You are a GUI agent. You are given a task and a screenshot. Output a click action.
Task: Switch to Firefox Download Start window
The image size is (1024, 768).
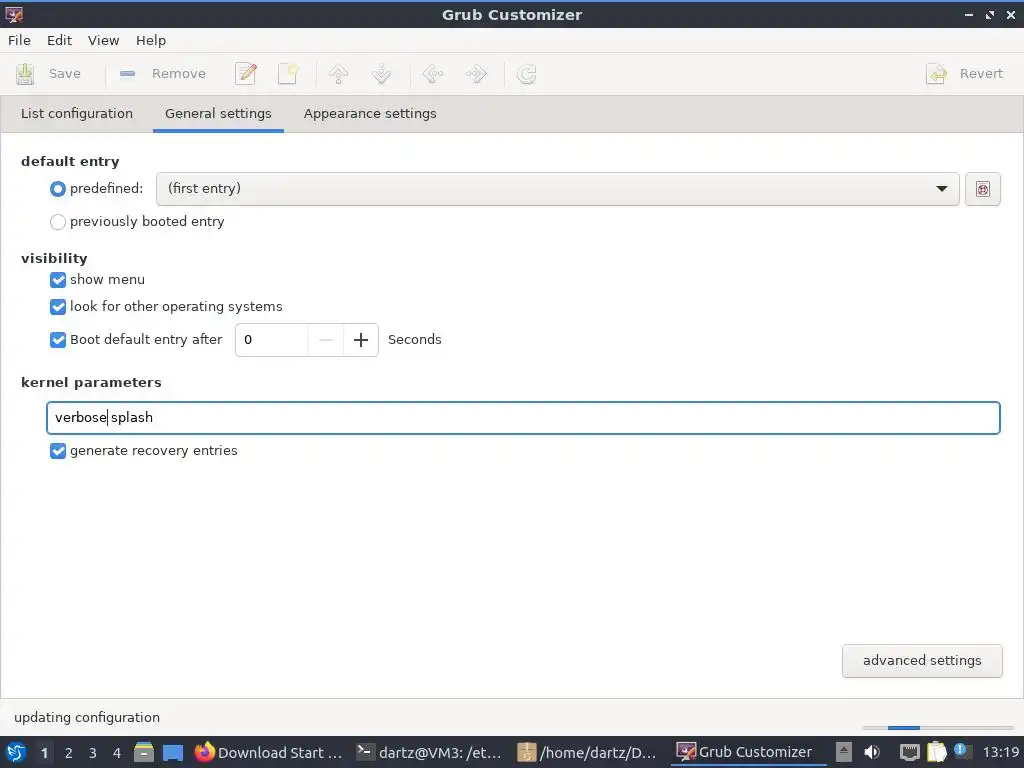click(x=268, y=752)
